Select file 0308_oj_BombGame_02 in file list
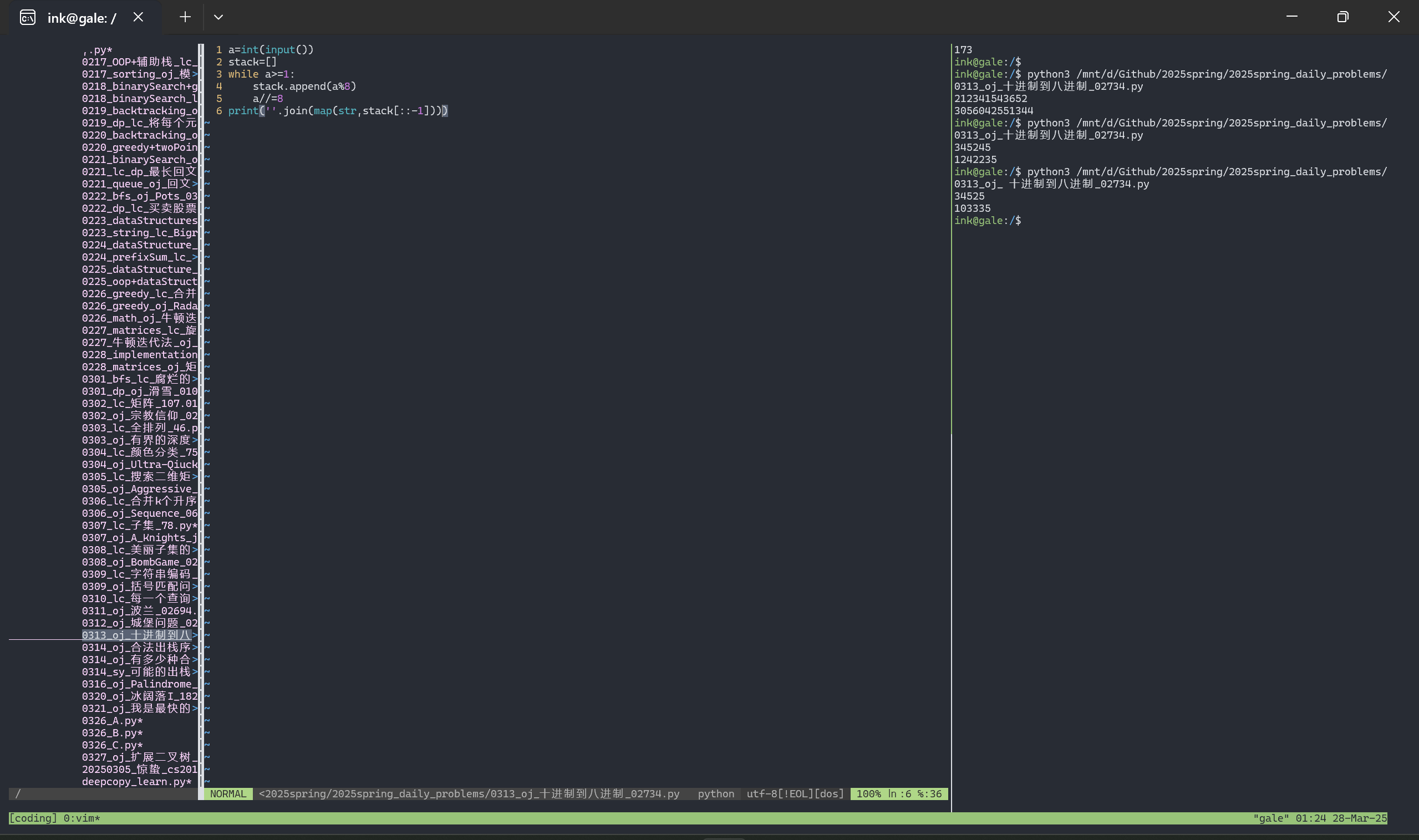 click(x=140, y=562)
